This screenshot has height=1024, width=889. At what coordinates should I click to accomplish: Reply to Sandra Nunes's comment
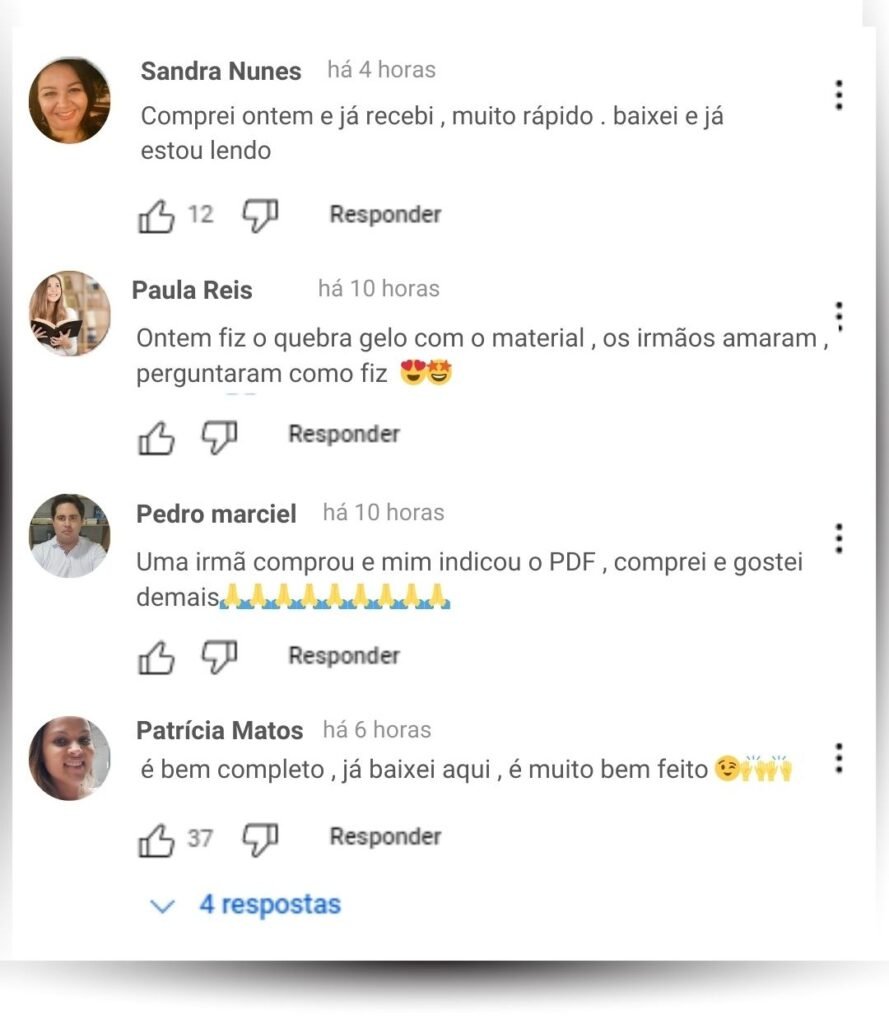[x=385, y=214]
